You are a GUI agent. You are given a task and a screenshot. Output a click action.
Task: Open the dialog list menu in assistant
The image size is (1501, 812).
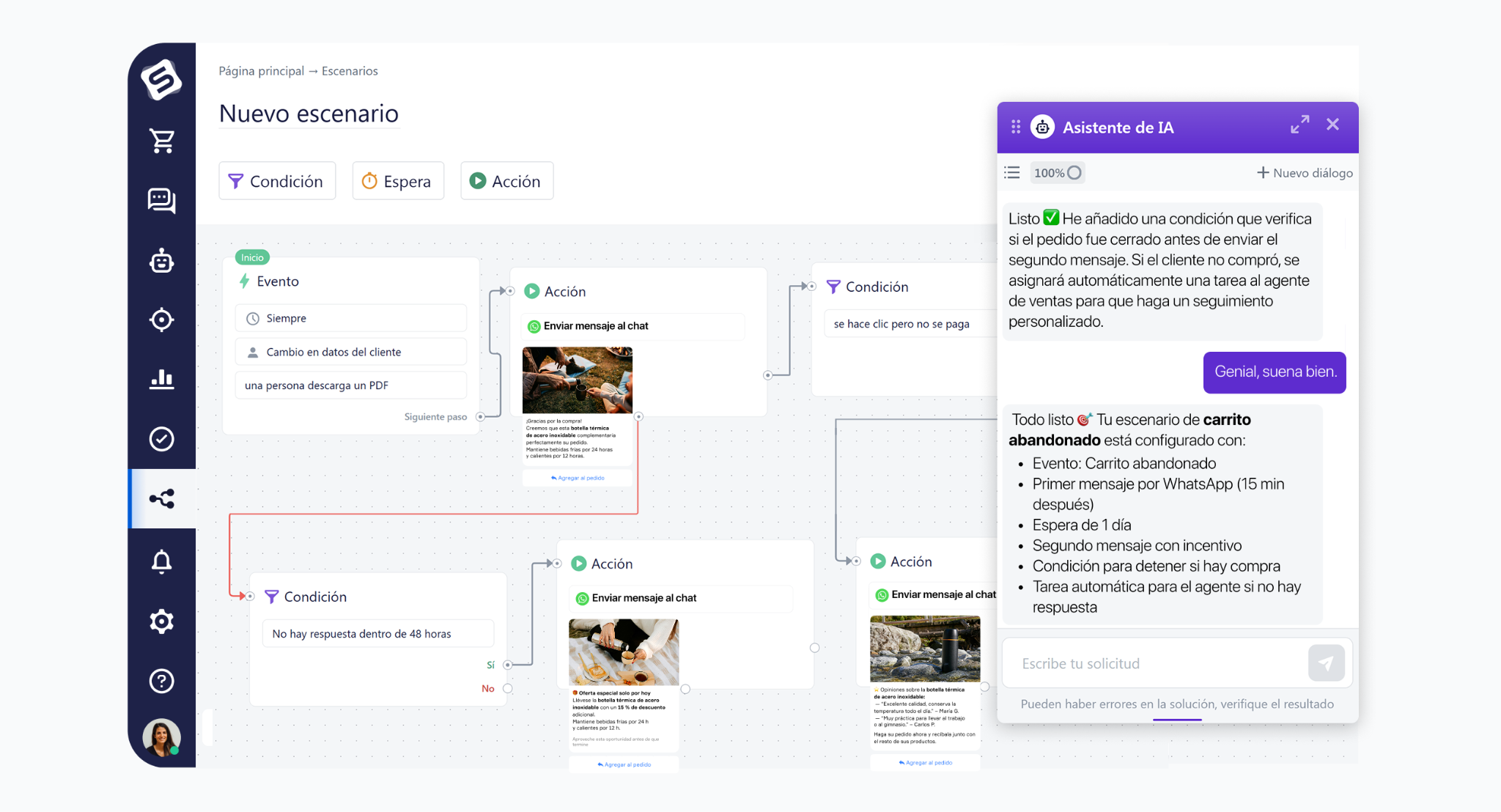pyautogui.click(x=1012, y=173)
